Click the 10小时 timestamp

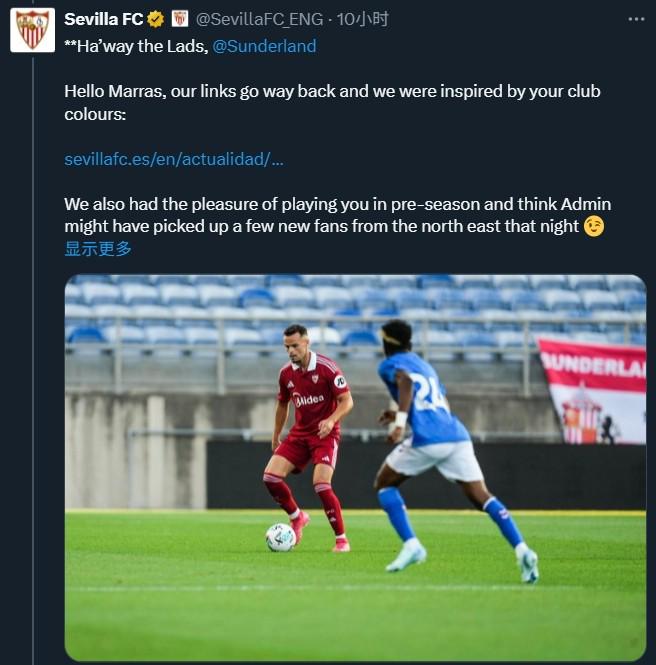(x=362, y=19)
